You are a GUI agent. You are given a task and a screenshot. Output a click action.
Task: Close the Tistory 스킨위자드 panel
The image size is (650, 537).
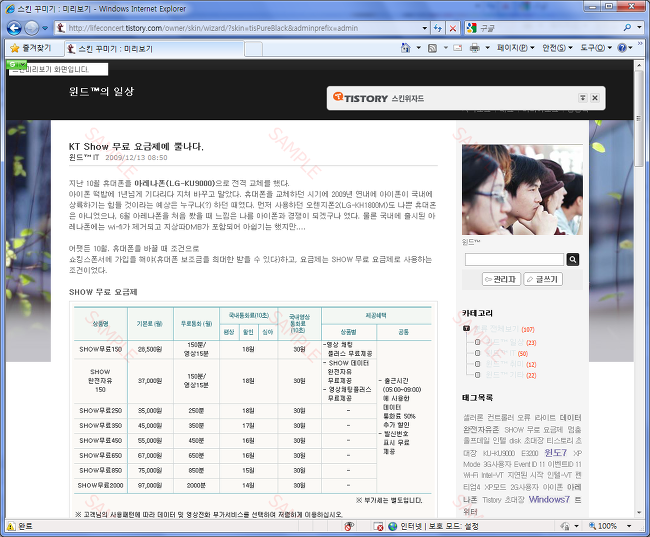[x=595, y=98]
